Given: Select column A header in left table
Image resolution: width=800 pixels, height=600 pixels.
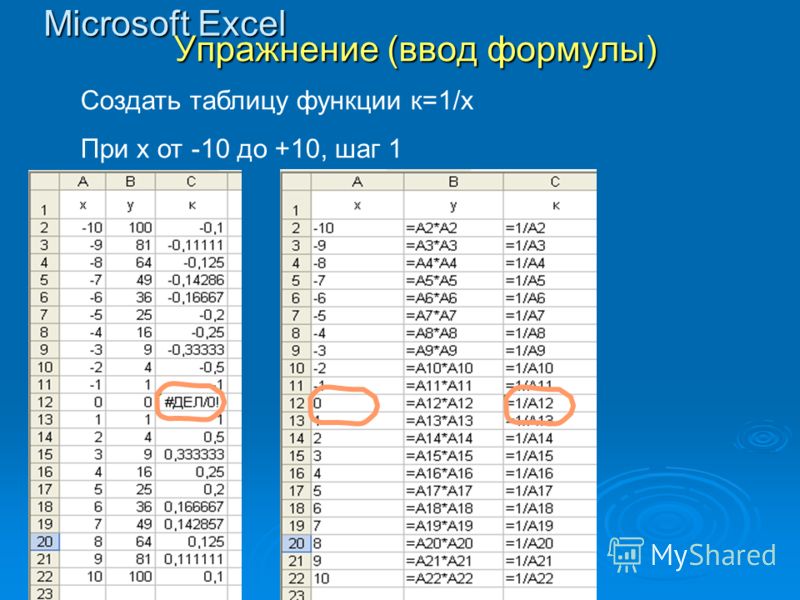Looking at the screenshot, I should [x=83, y=182].
